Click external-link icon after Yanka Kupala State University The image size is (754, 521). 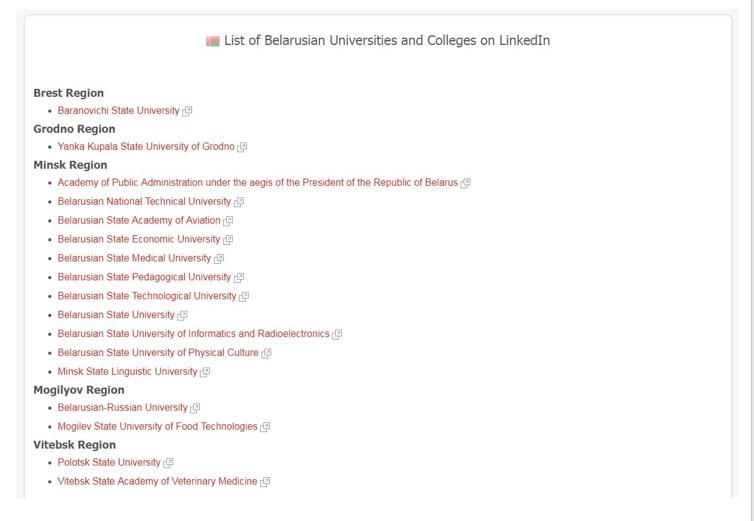[x=242, y=147]
